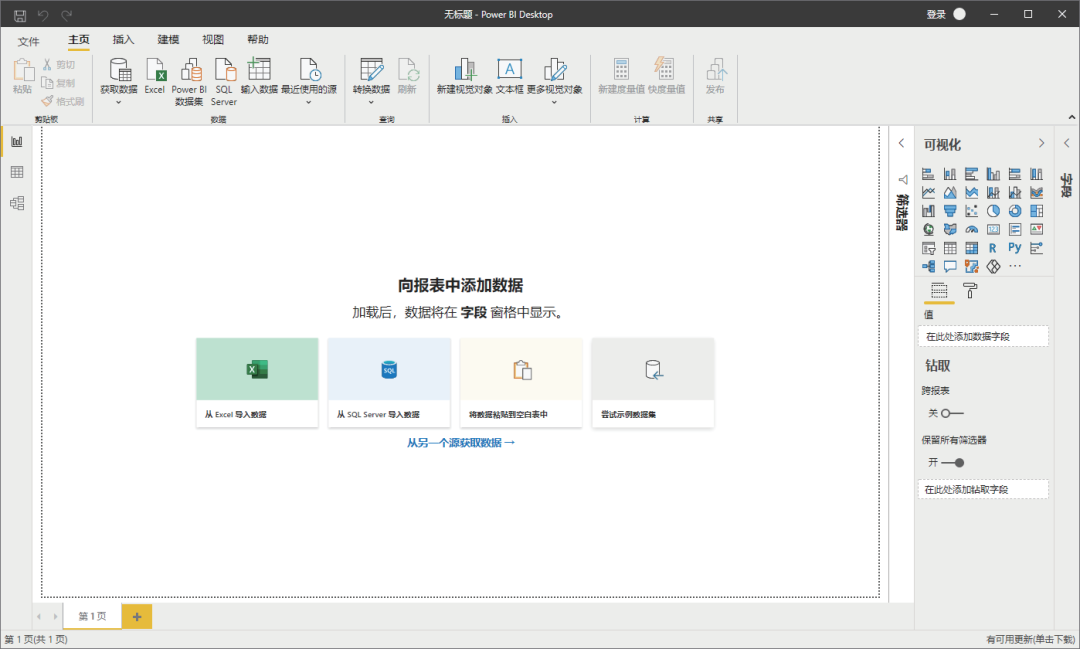Viewport: 1080px width, 649px height.
Task: Click 在此处添加钻取字段 drillthrough well
Action: click(x=983, y=489)
